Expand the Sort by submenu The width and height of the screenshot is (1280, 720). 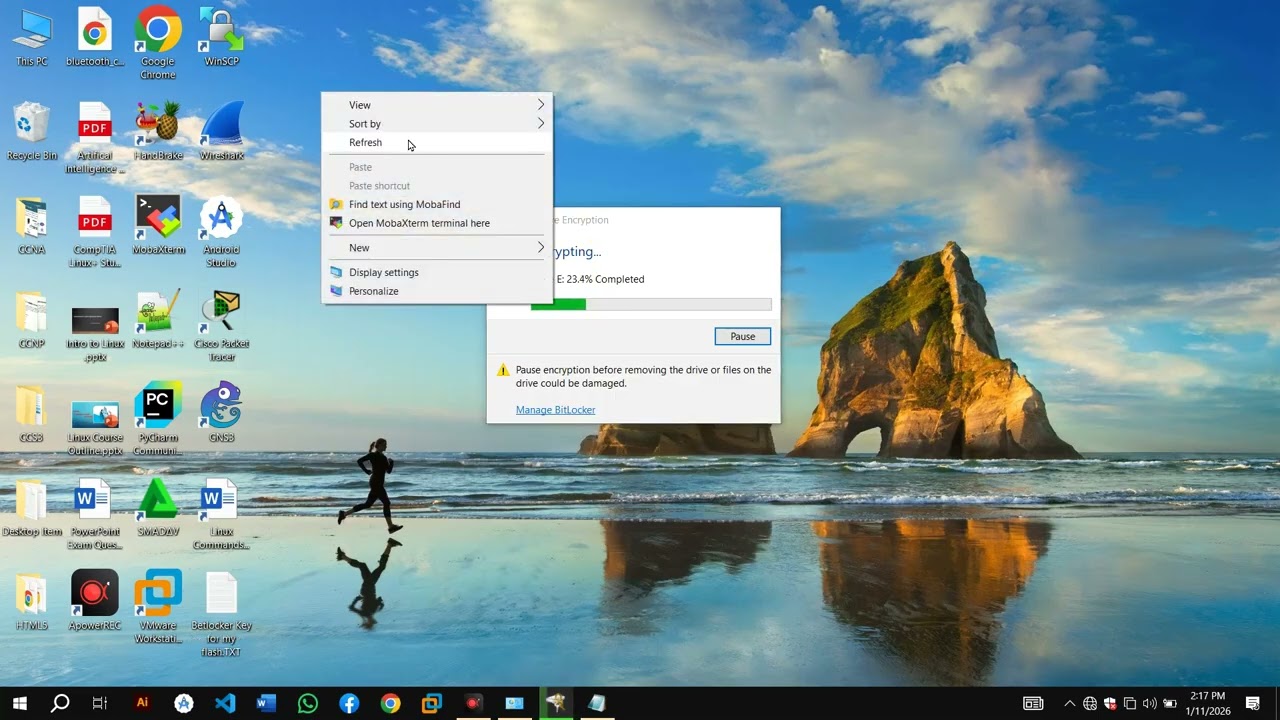click(x=437, y=124)
